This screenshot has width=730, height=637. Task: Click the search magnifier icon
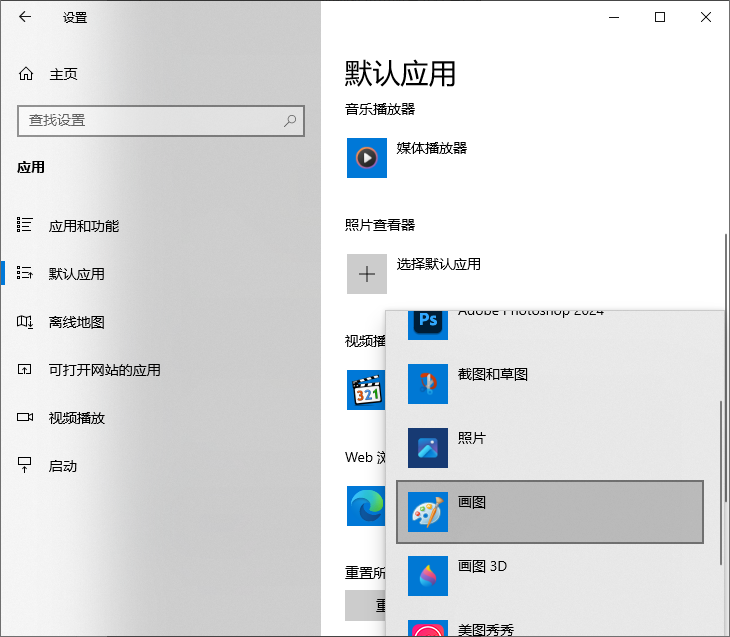pyautogui.click(x=290, y=121)
